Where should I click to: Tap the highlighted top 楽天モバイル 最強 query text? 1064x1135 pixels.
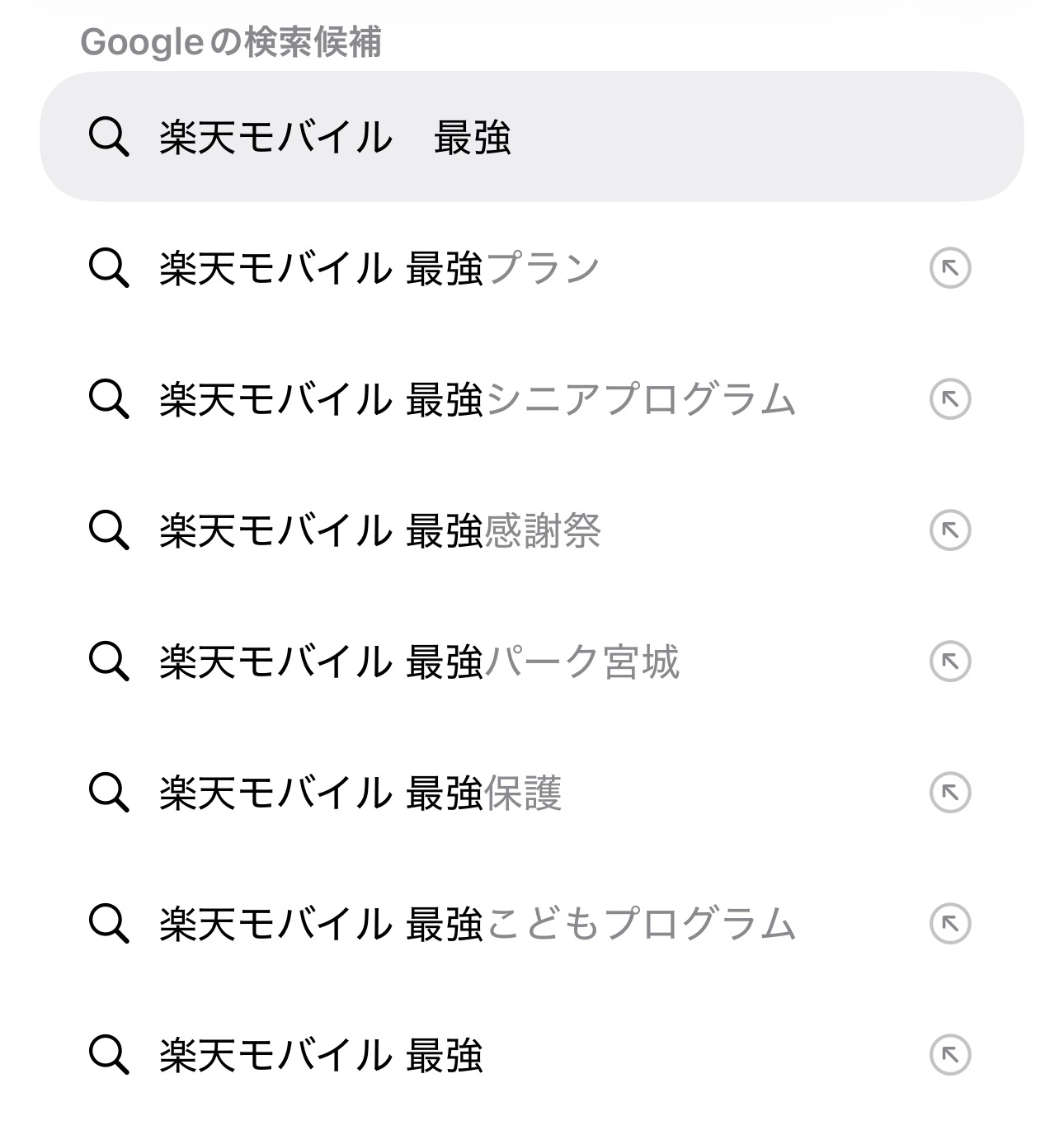pyautogui.click(x=335, y=138)
